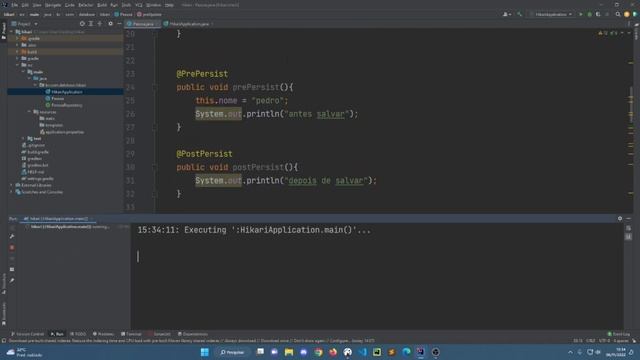Click the editor line with @PrePersist
Viewport: 640px width, 360px height.
pos(202,74)
